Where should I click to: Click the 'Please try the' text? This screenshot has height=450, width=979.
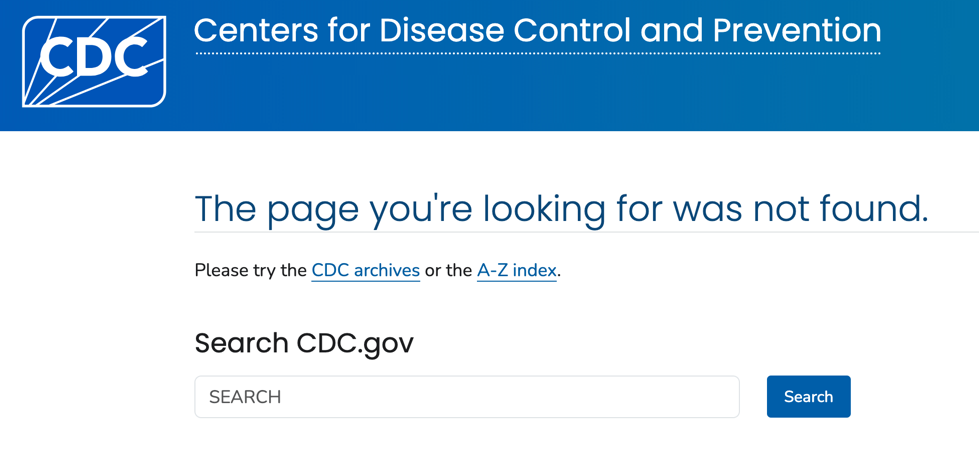click(x=250, y=270)
